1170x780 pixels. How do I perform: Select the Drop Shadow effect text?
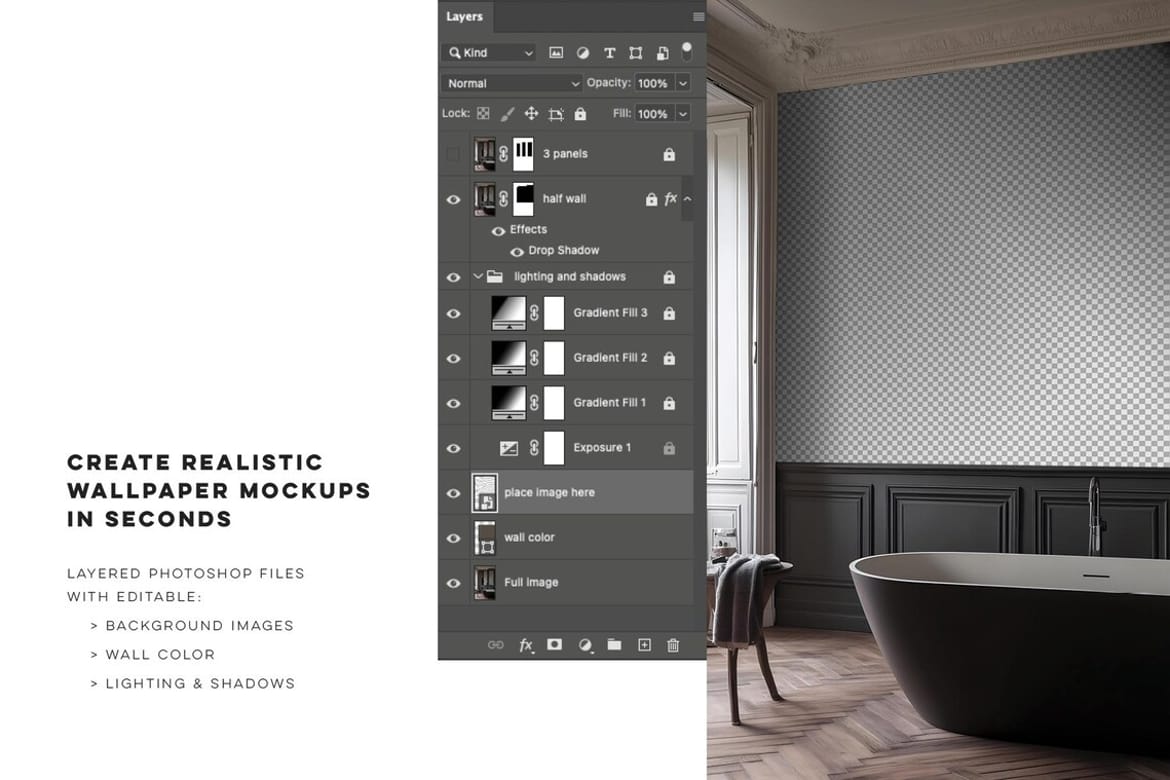(x=563, y=250)
